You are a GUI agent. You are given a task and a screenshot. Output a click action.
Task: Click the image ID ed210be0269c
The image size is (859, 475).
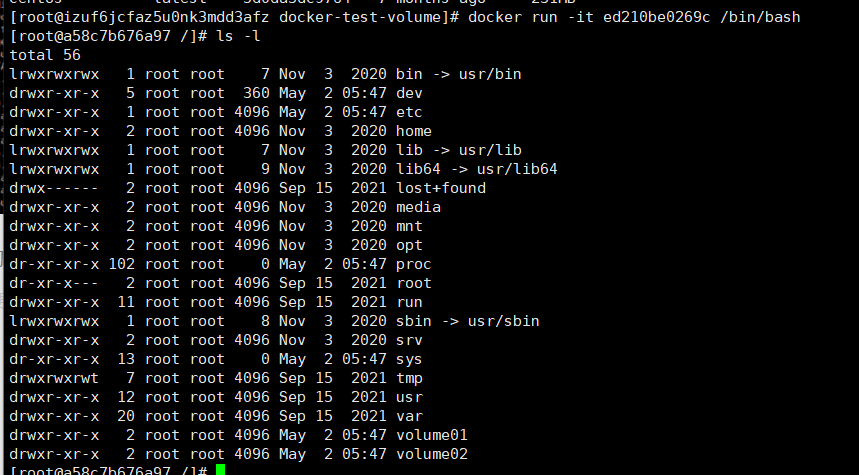click(x=656, y=18)
